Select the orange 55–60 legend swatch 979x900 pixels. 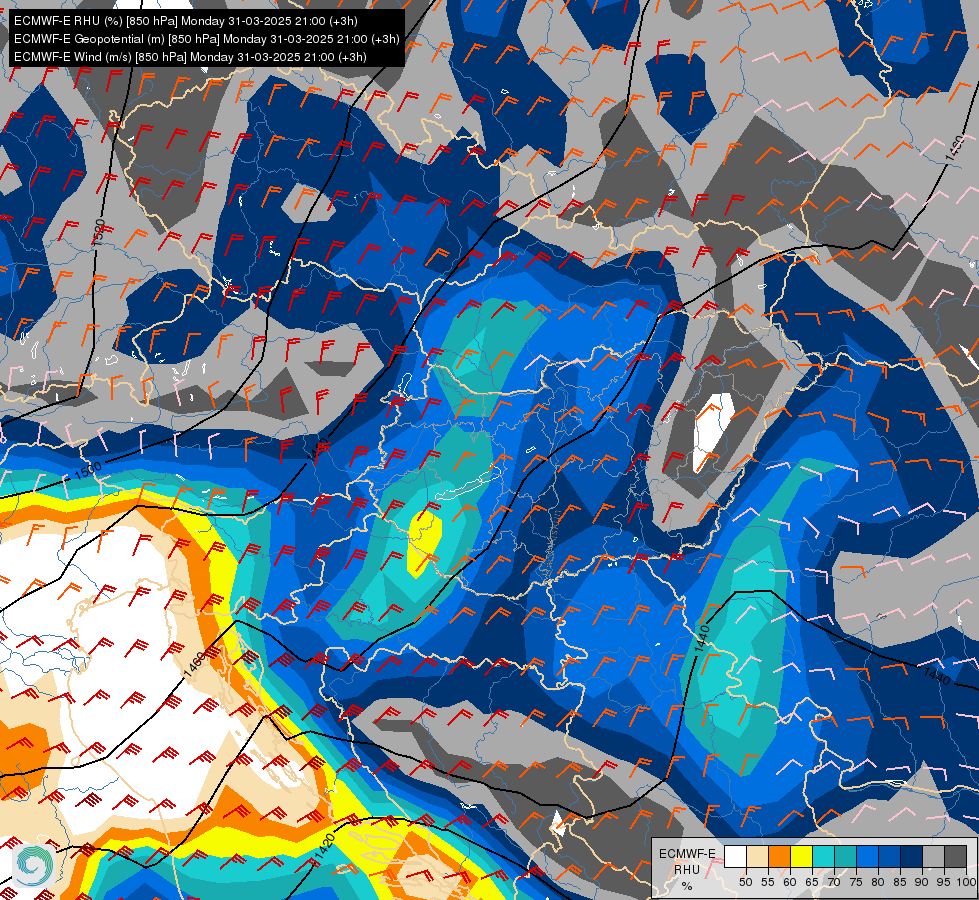click(780, 856)
